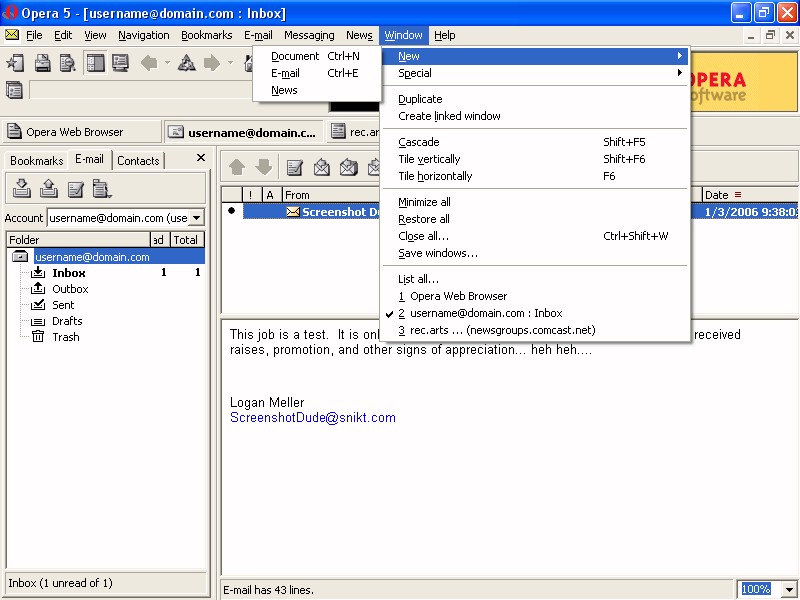Click the Opera Software banner ad

tap(743, 82)
